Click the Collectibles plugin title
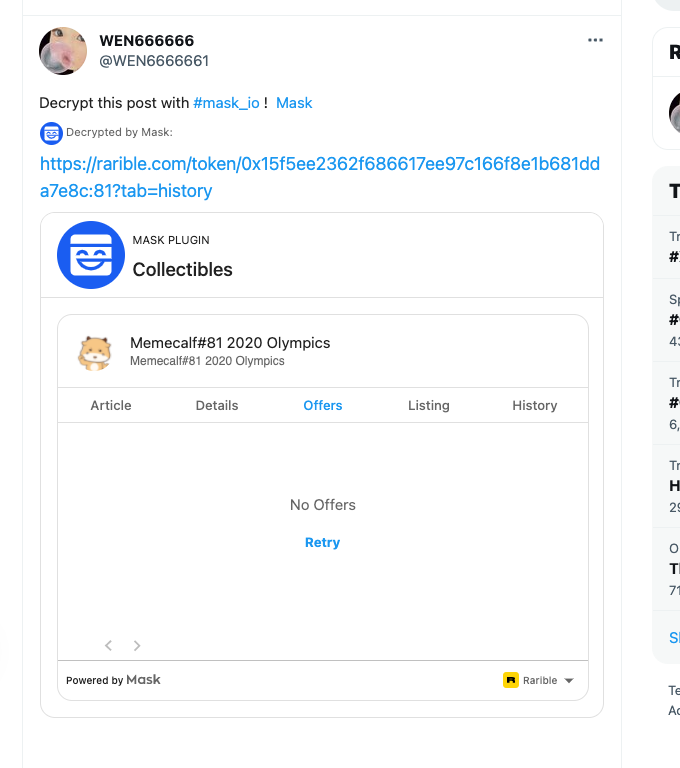This screenshot has height=768, width=680. tap(182, 269)
